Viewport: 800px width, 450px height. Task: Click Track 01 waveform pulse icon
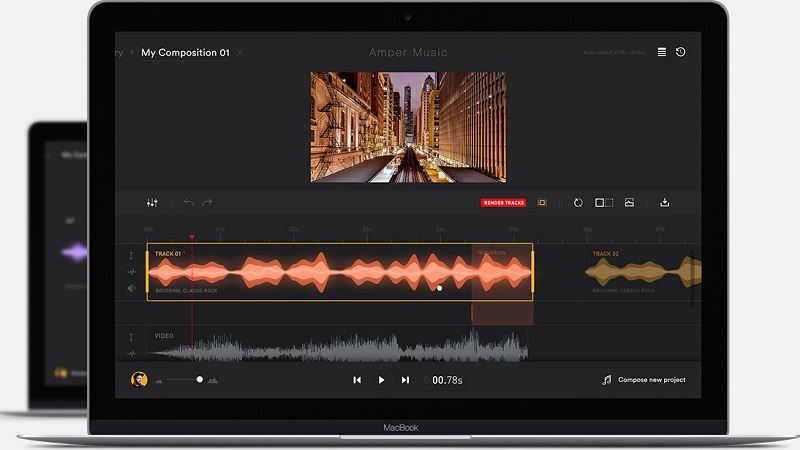click(131, 272)
